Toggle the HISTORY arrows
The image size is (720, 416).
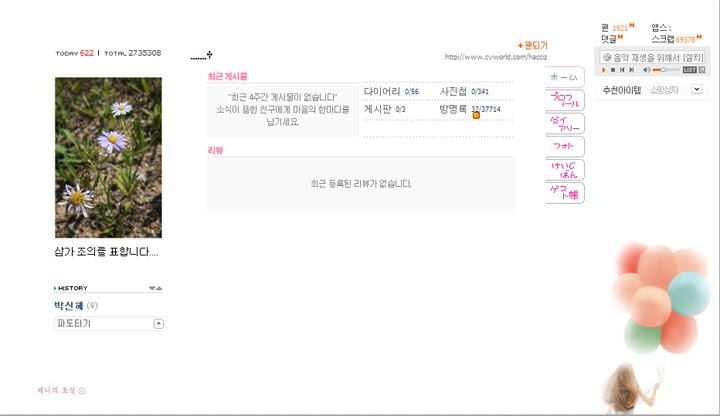point(155,288)
